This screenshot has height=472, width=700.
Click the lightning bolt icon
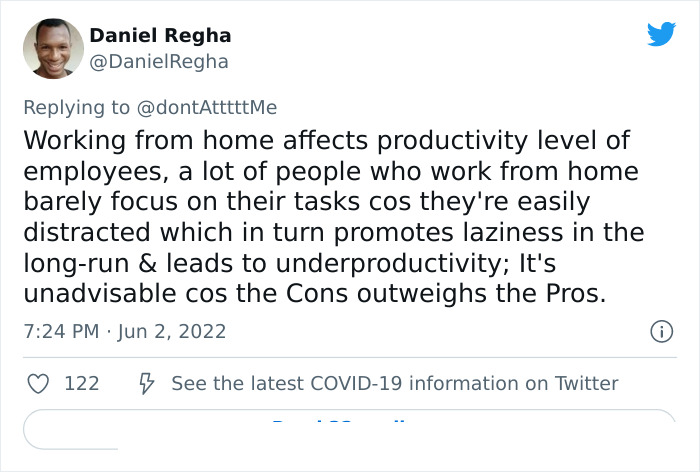144,383
